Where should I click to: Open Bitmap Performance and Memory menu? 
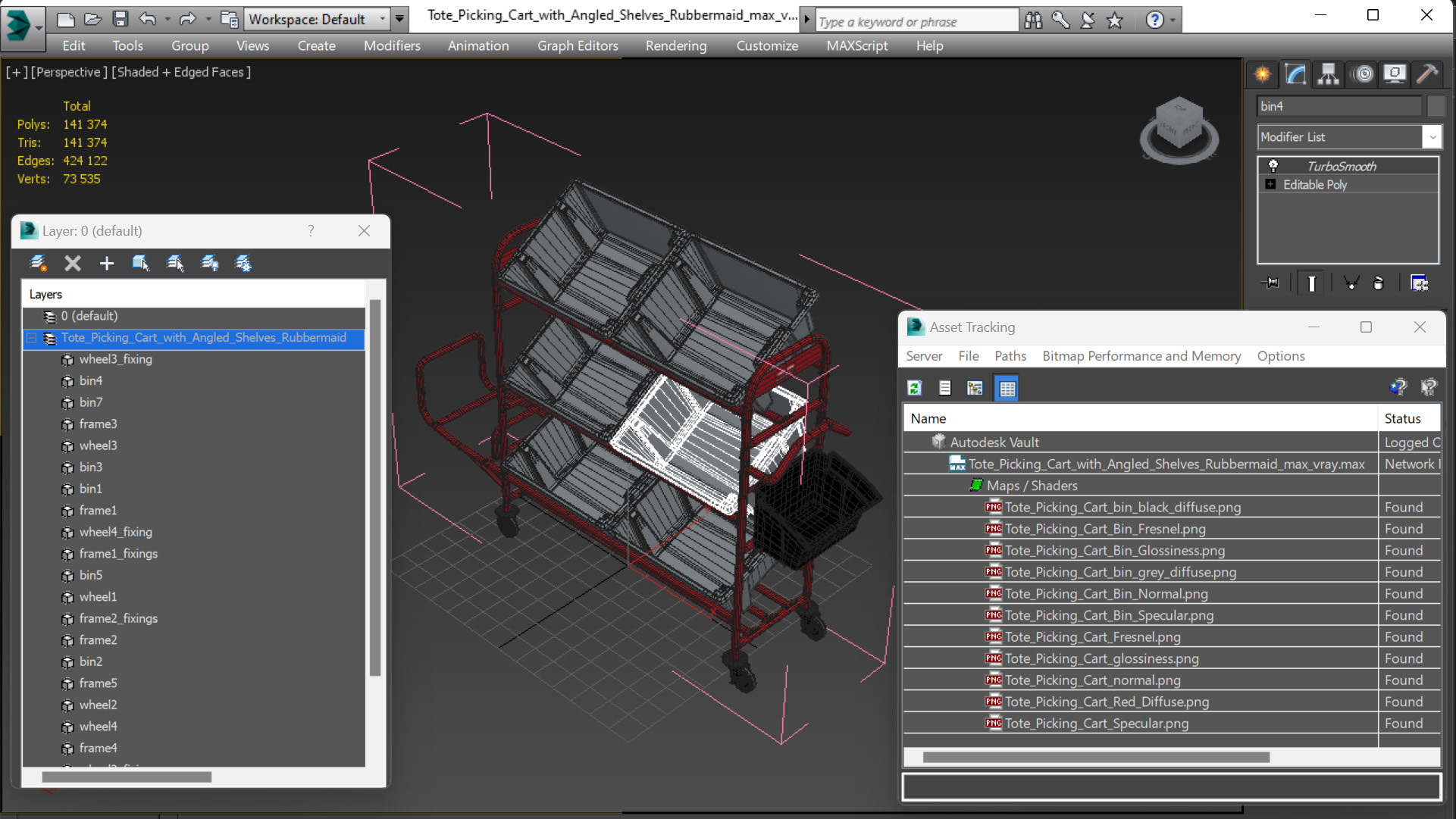1141,356
